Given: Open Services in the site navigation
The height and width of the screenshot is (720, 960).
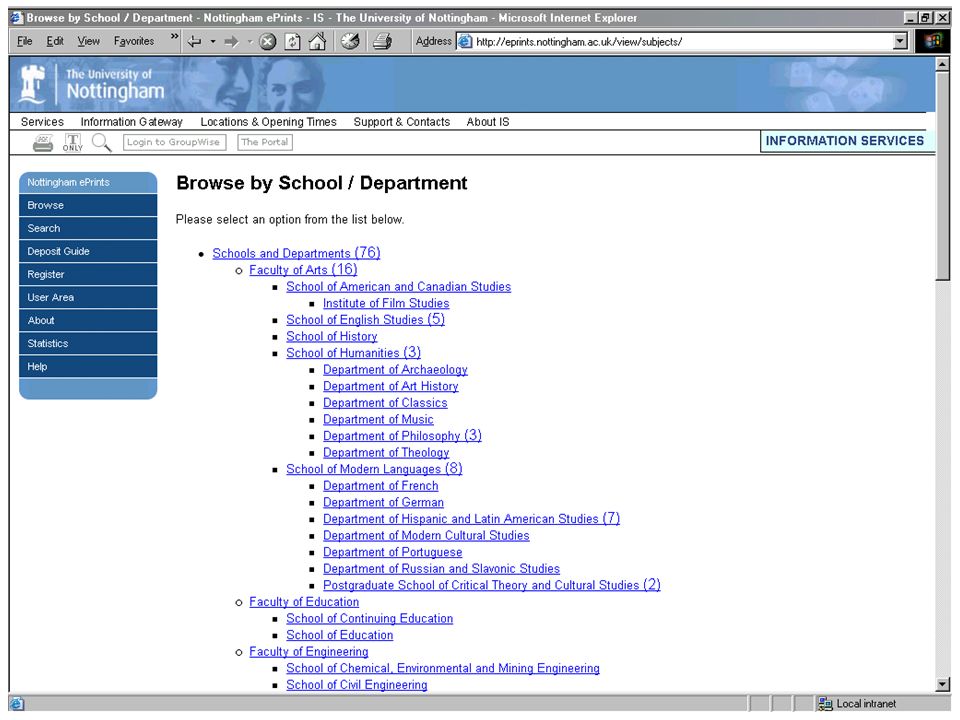Looking at the screenshot, I should click(x=42, y=122).
